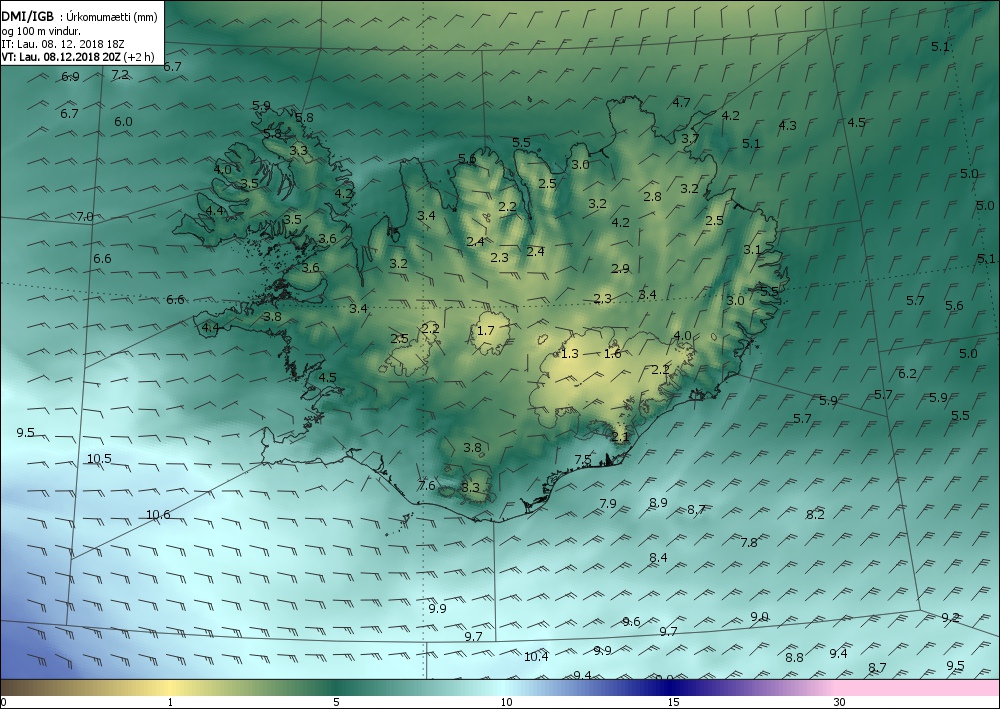Click the 8.9 value over the sea
The width and height of the screenshot is (1000, 709).
coord(658,502)
